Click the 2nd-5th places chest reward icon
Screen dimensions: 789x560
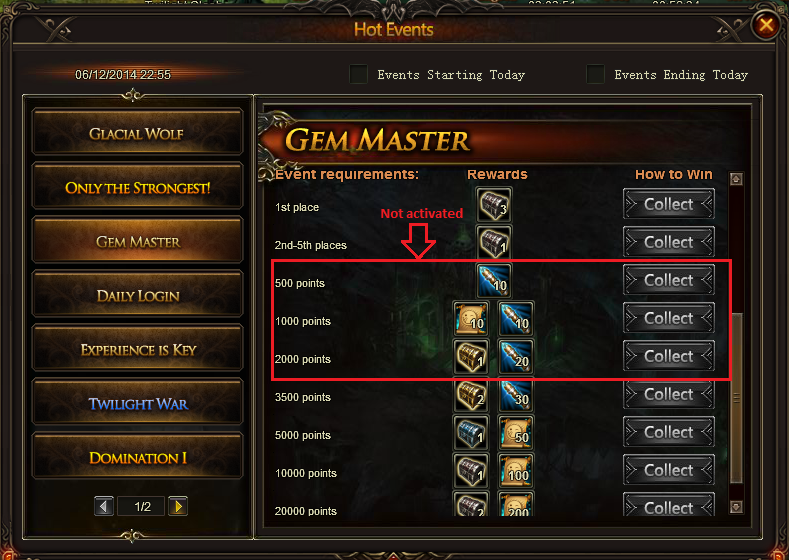coord(494,243)
